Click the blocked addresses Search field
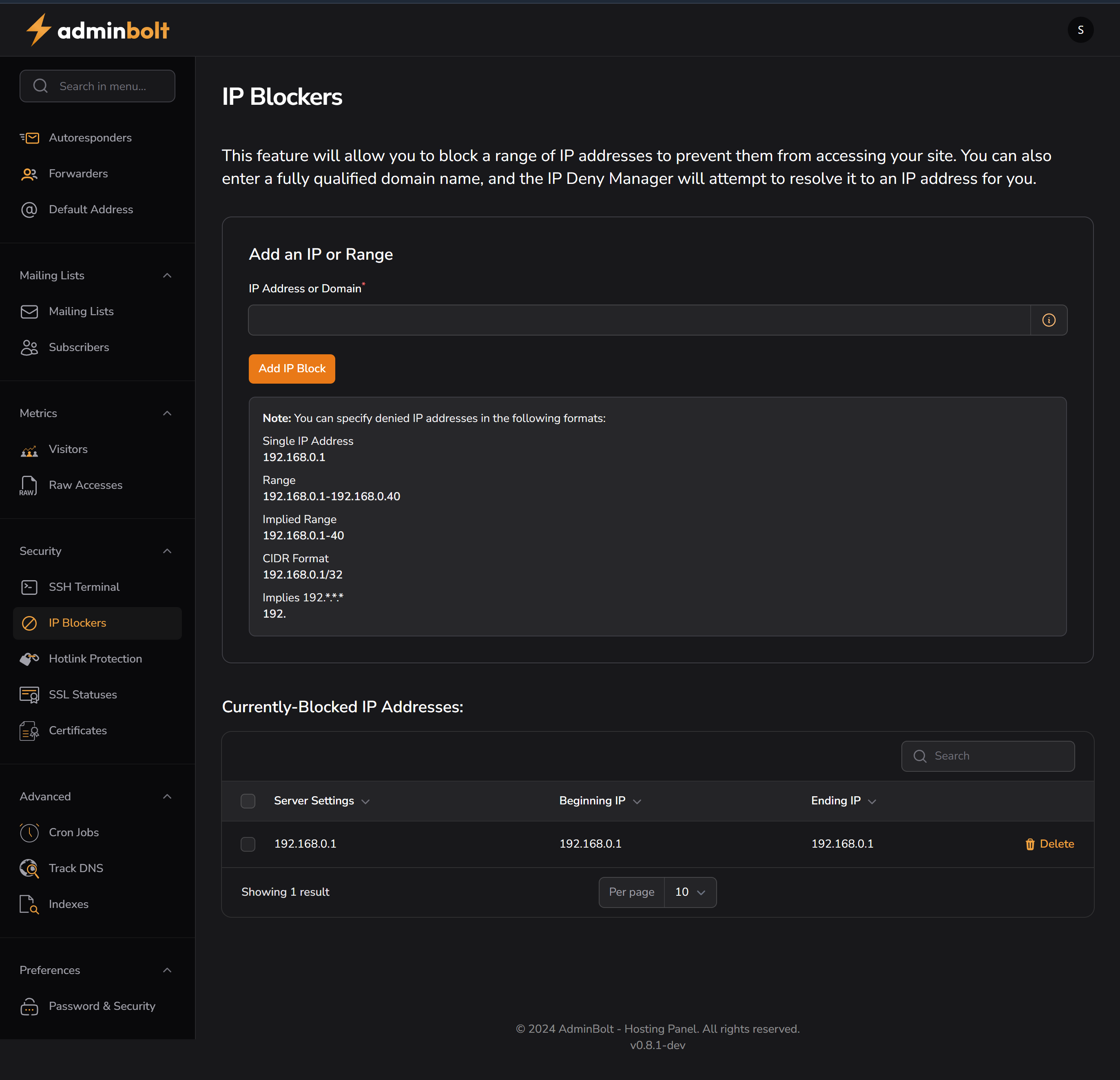 (988, 755)
